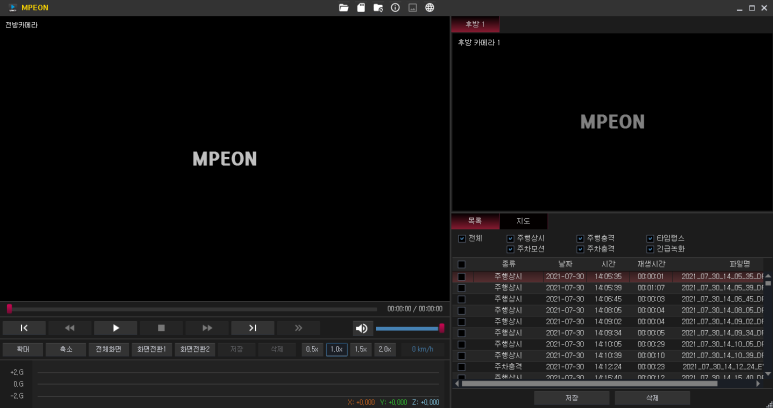Click the 확대 zoom in button
This screenshot has width=773, height=408.
[x=23, y=349]
